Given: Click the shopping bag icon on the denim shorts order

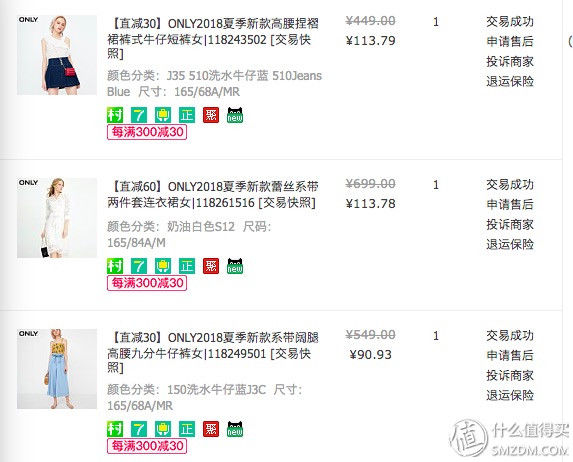Looking at the screenshot, I should click(163, 115).
